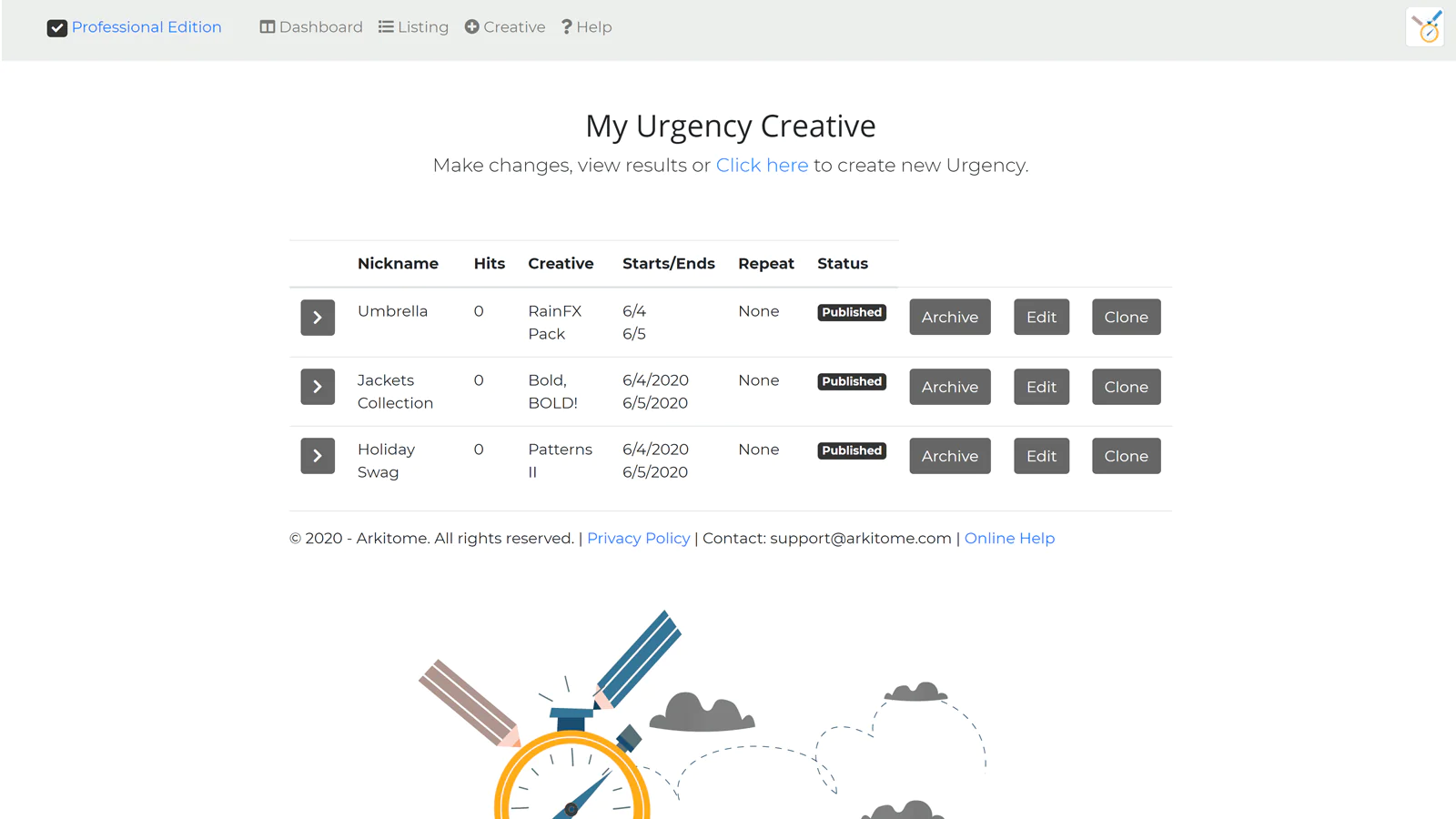Edit the Jackets Collection creative
The height and width of the screenshot is (819, 1456).
click(1042, 387)
